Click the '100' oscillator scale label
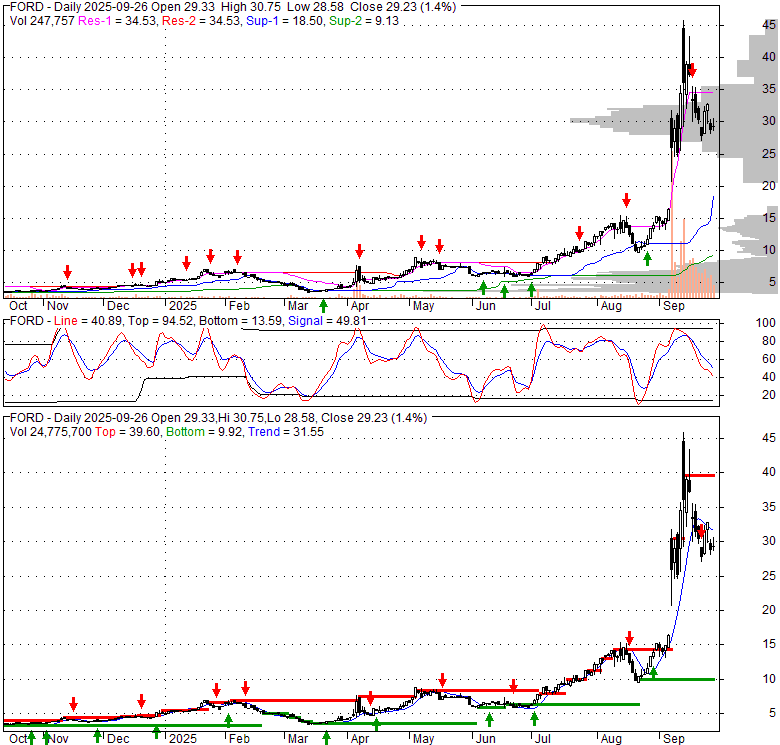 [766, 323]
